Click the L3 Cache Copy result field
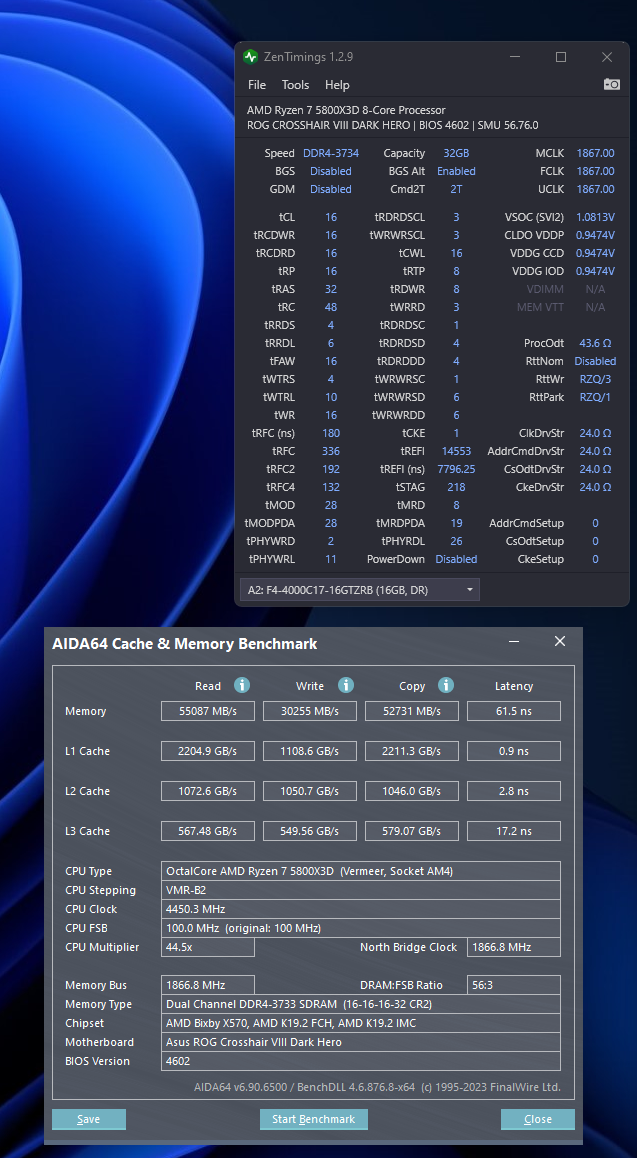Viewport: 637px width, 1158px height. 411,831
